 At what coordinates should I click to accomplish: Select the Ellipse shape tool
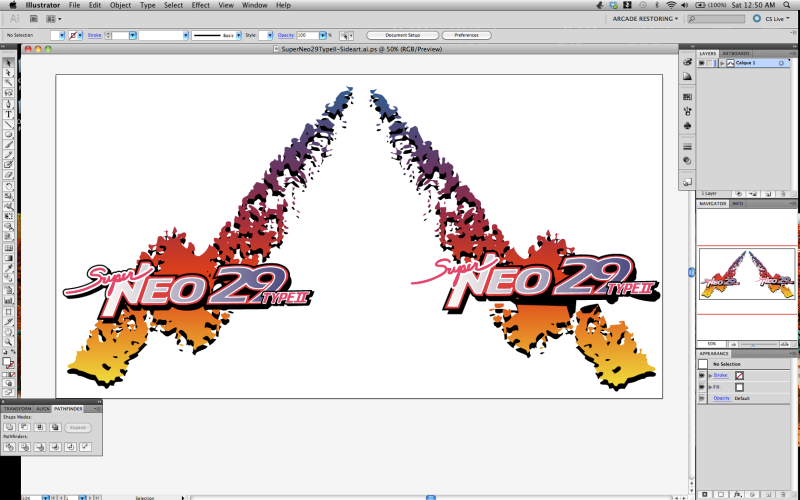coord(8,135)
